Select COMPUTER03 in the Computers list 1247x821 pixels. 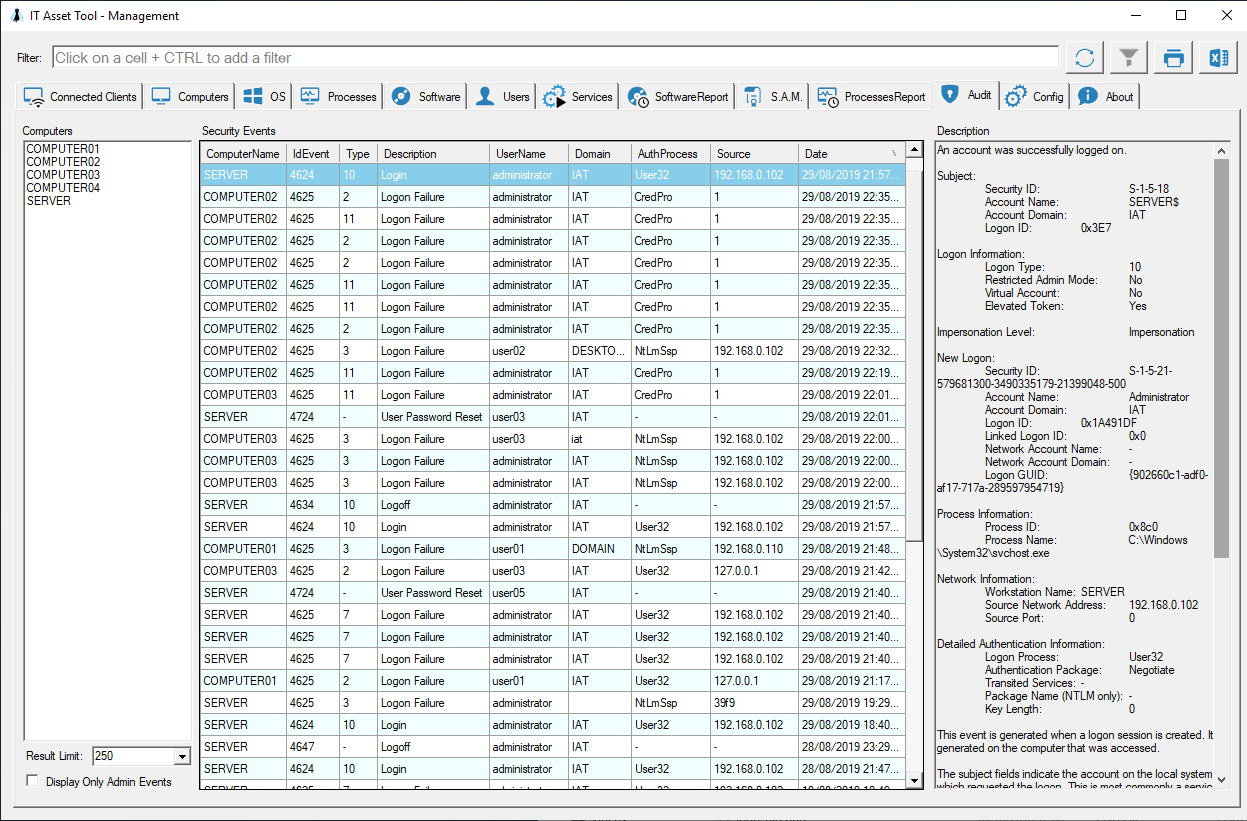point(63,175)
